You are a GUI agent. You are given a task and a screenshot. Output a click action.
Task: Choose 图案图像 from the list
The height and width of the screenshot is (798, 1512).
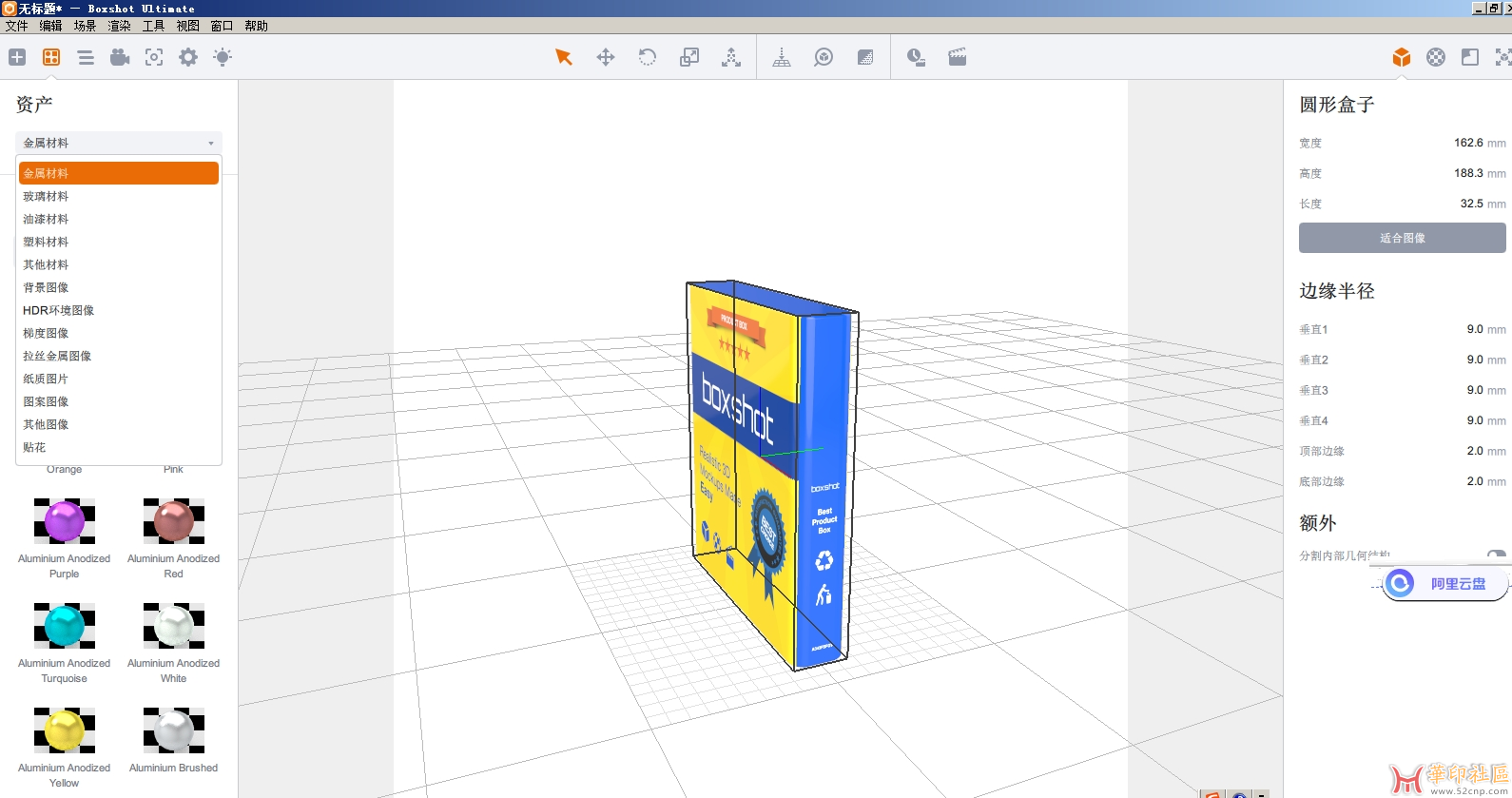[x=119, y=401]
